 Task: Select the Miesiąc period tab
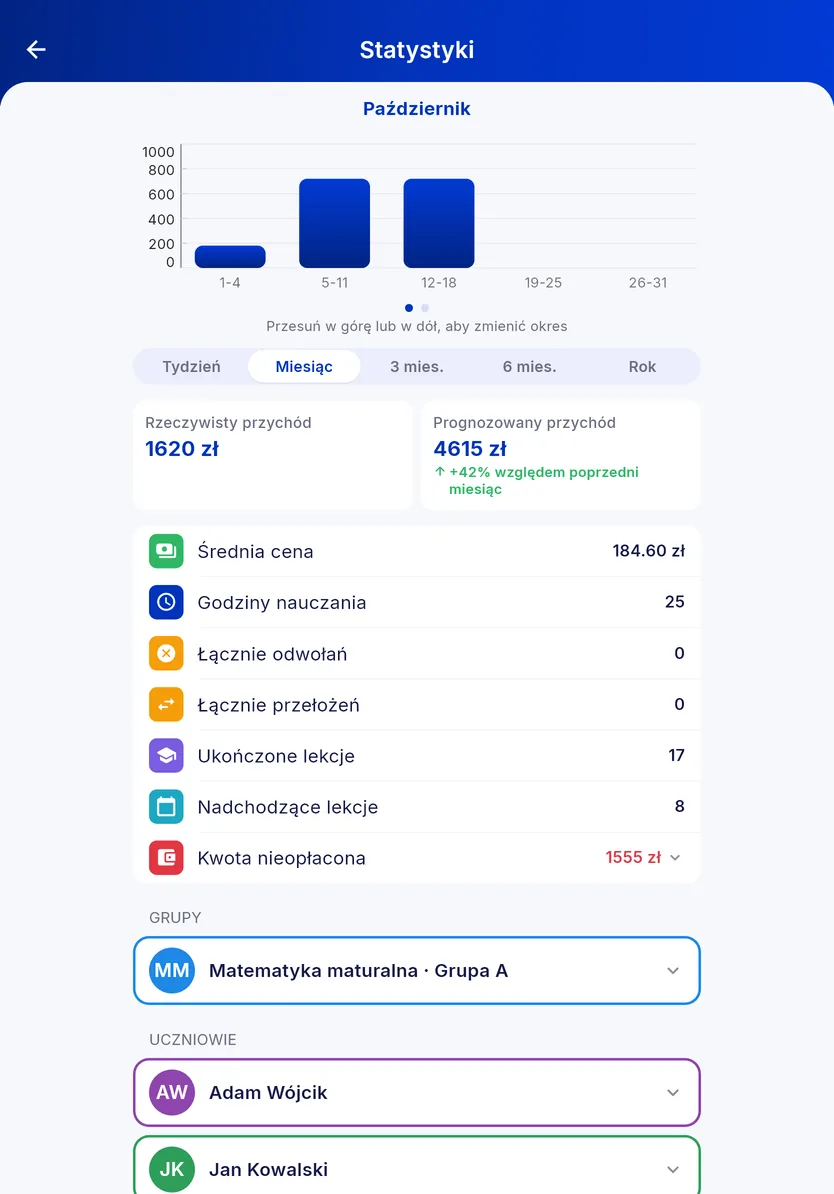click(x=304, y=366)
